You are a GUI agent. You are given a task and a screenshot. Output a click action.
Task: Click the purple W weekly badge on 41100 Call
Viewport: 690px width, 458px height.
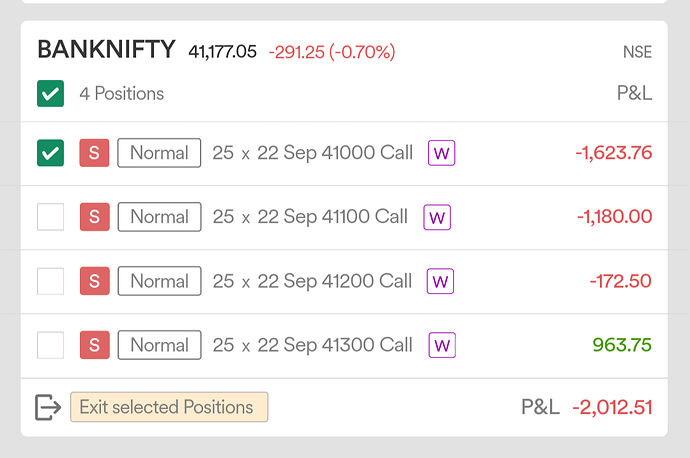click(437, 217)
